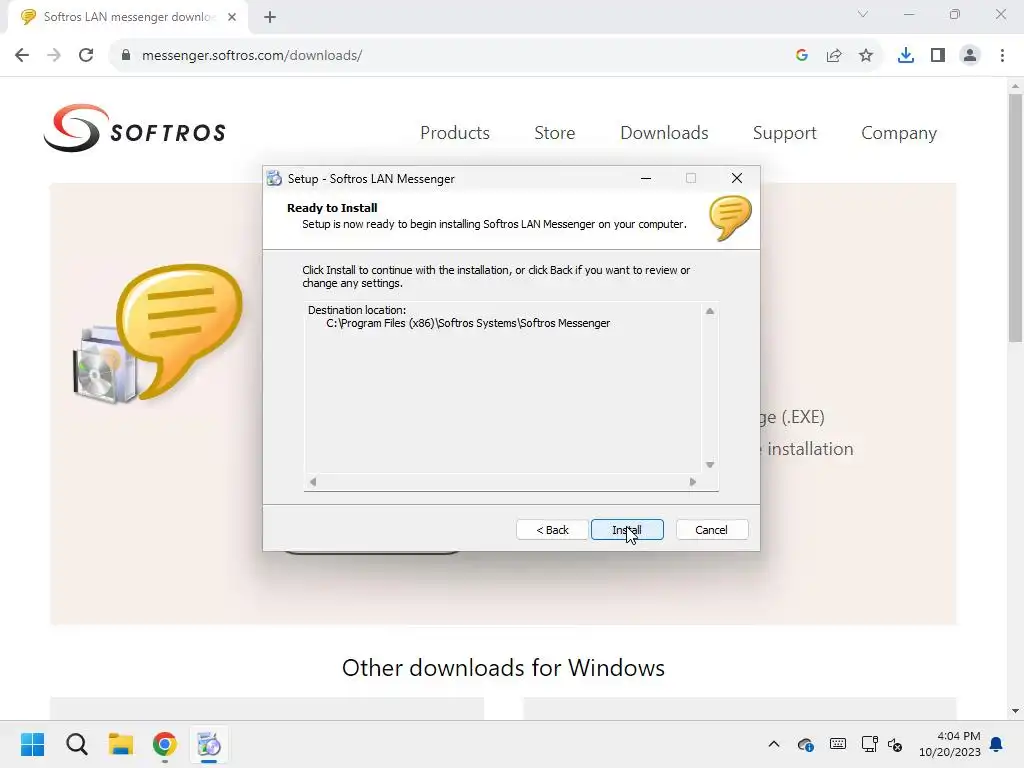
Task: Share this page icon in Chrome
Action: tap(834, 56)
